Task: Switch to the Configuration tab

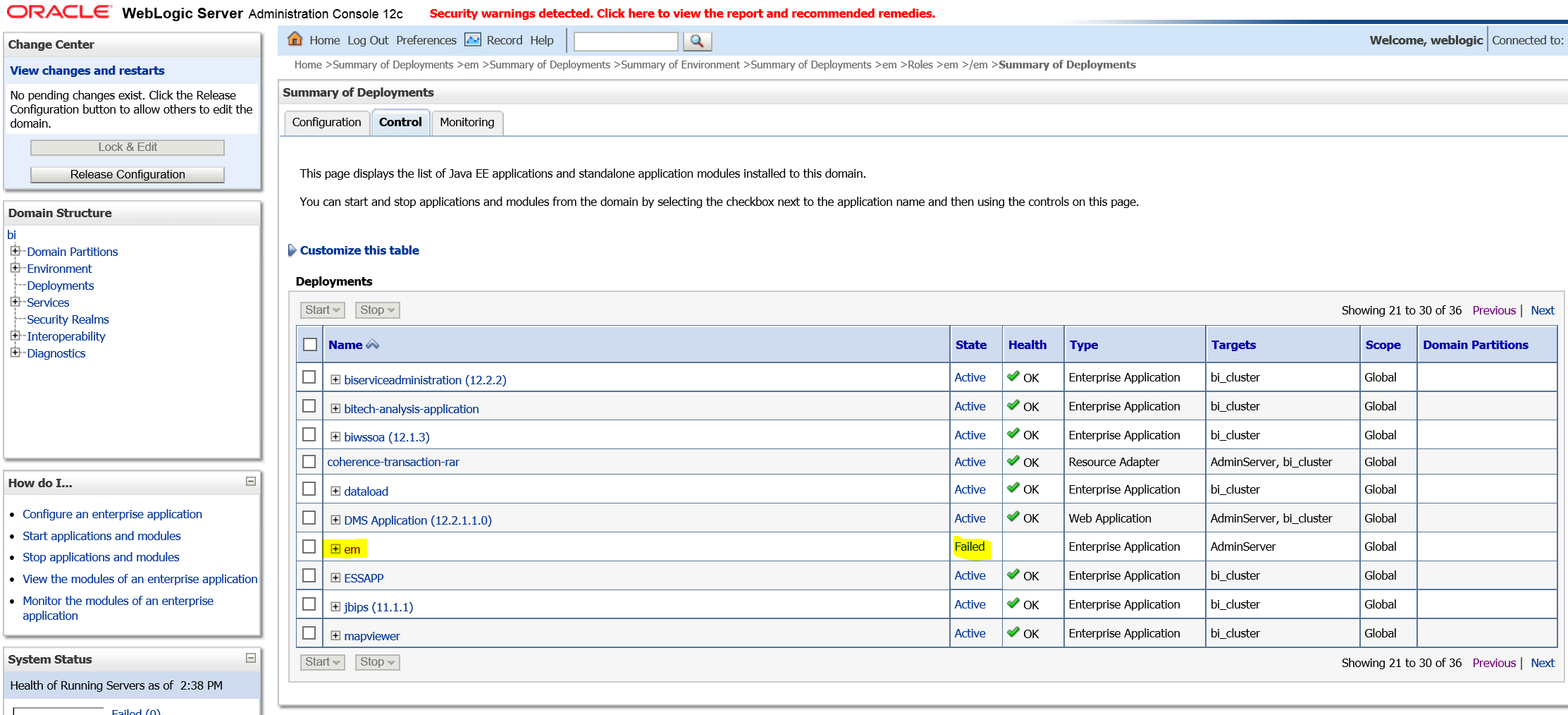Action: point(326,122)
